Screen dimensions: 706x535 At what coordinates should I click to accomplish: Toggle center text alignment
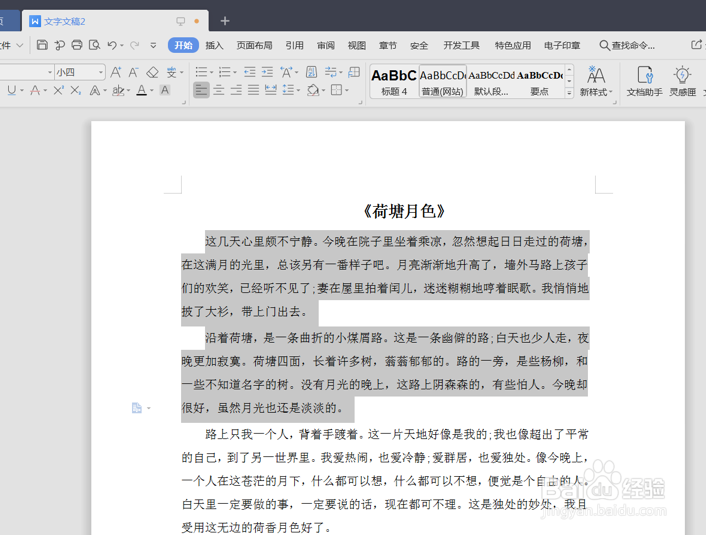[219, 91]
